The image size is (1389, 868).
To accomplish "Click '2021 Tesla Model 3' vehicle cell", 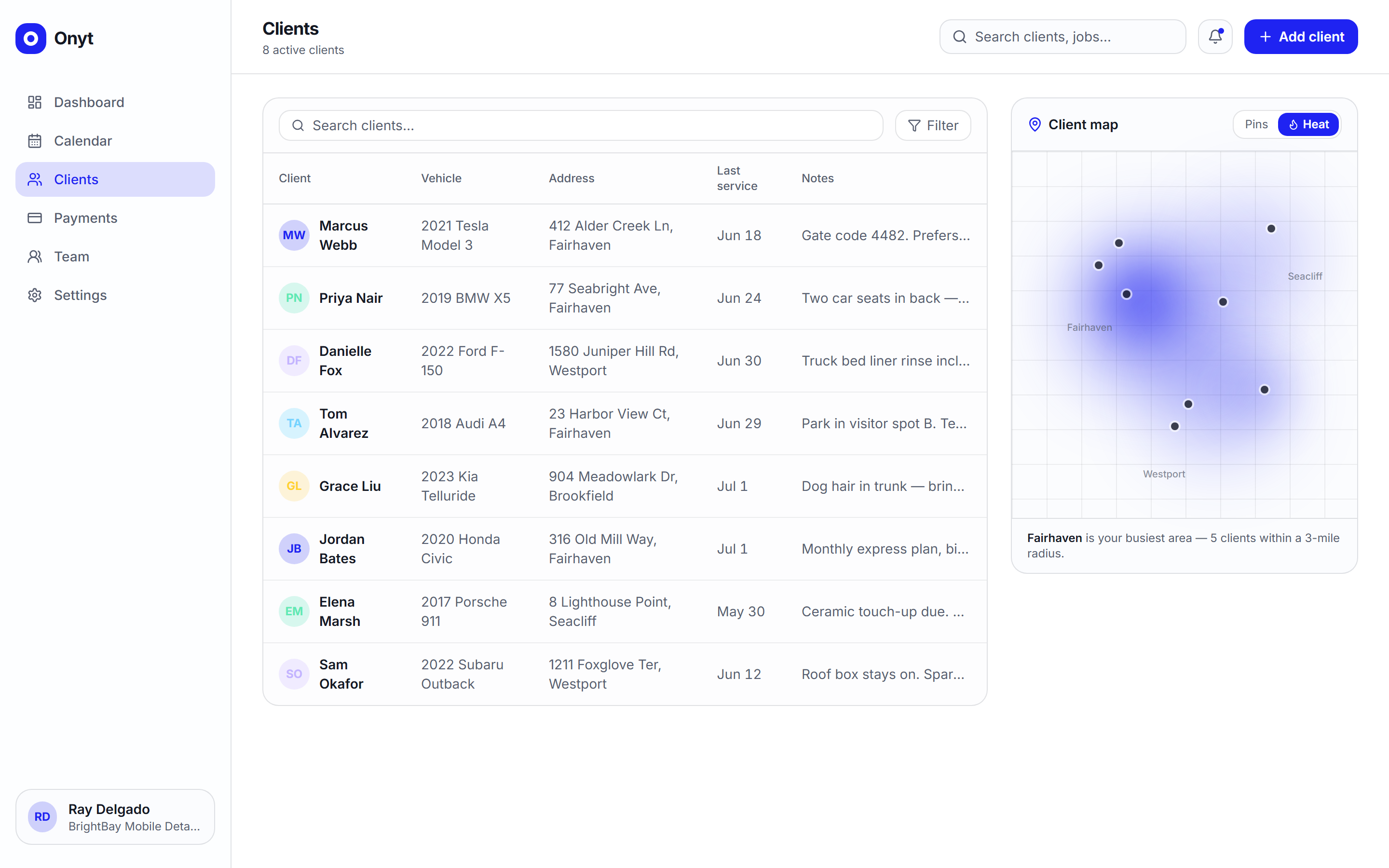I will click(455, 235).
